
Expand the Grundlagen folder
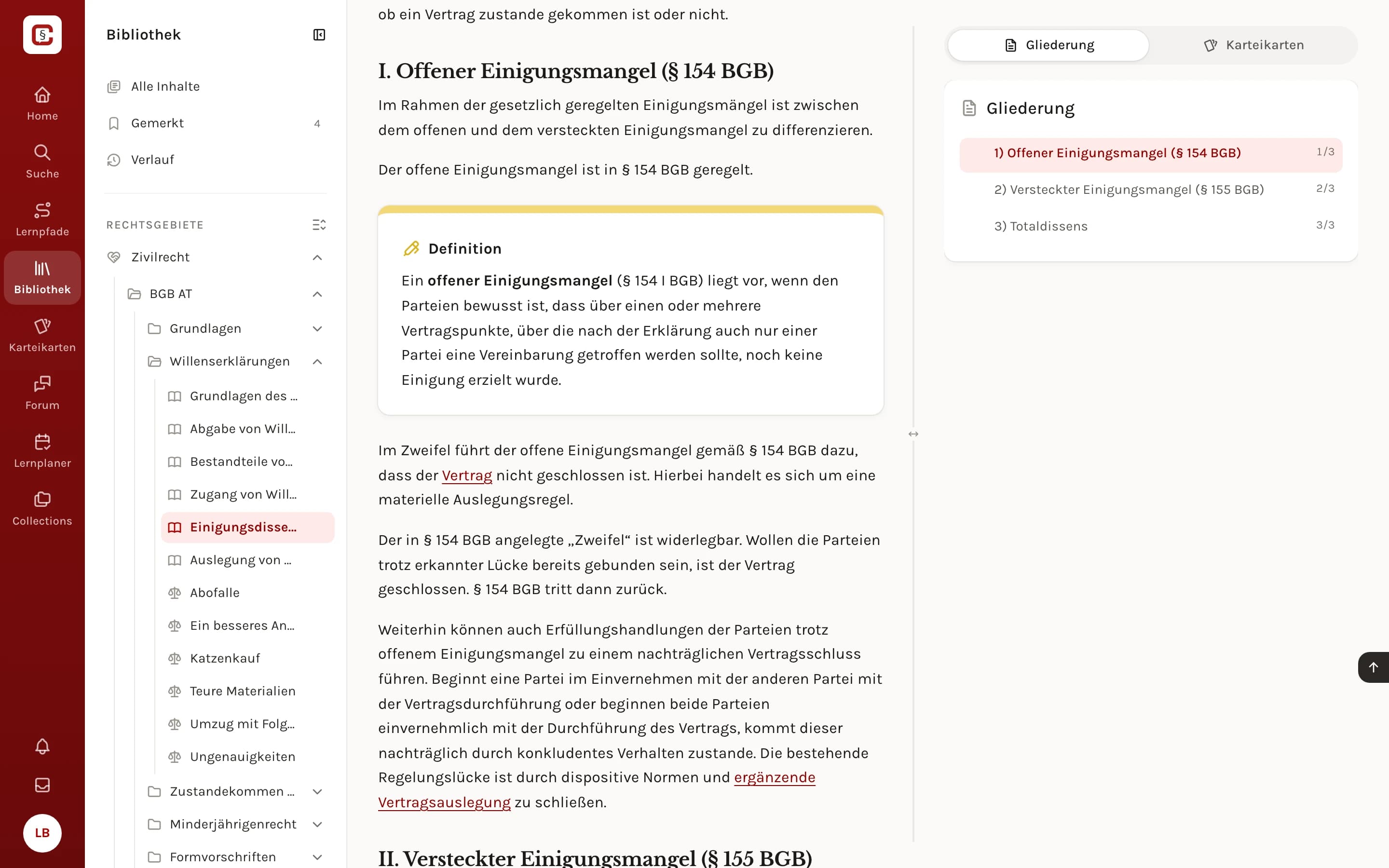[x=317, y=329]
